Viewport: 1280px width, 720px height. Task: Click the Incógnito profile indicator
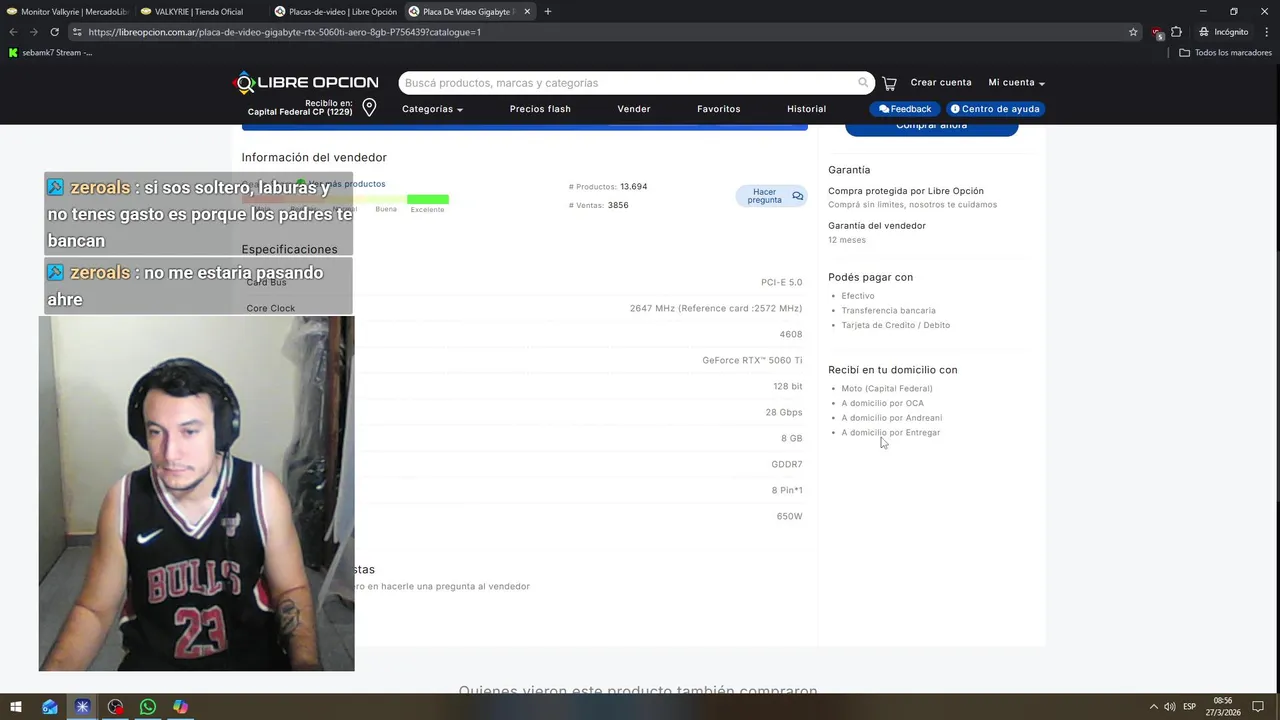coord(1224,32)
